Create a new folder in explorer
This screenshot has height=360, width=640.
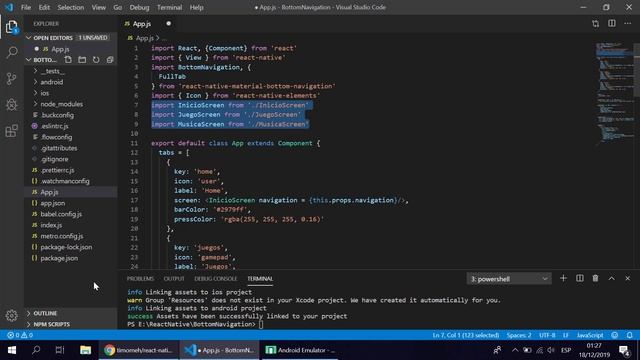tap(82, 60)
